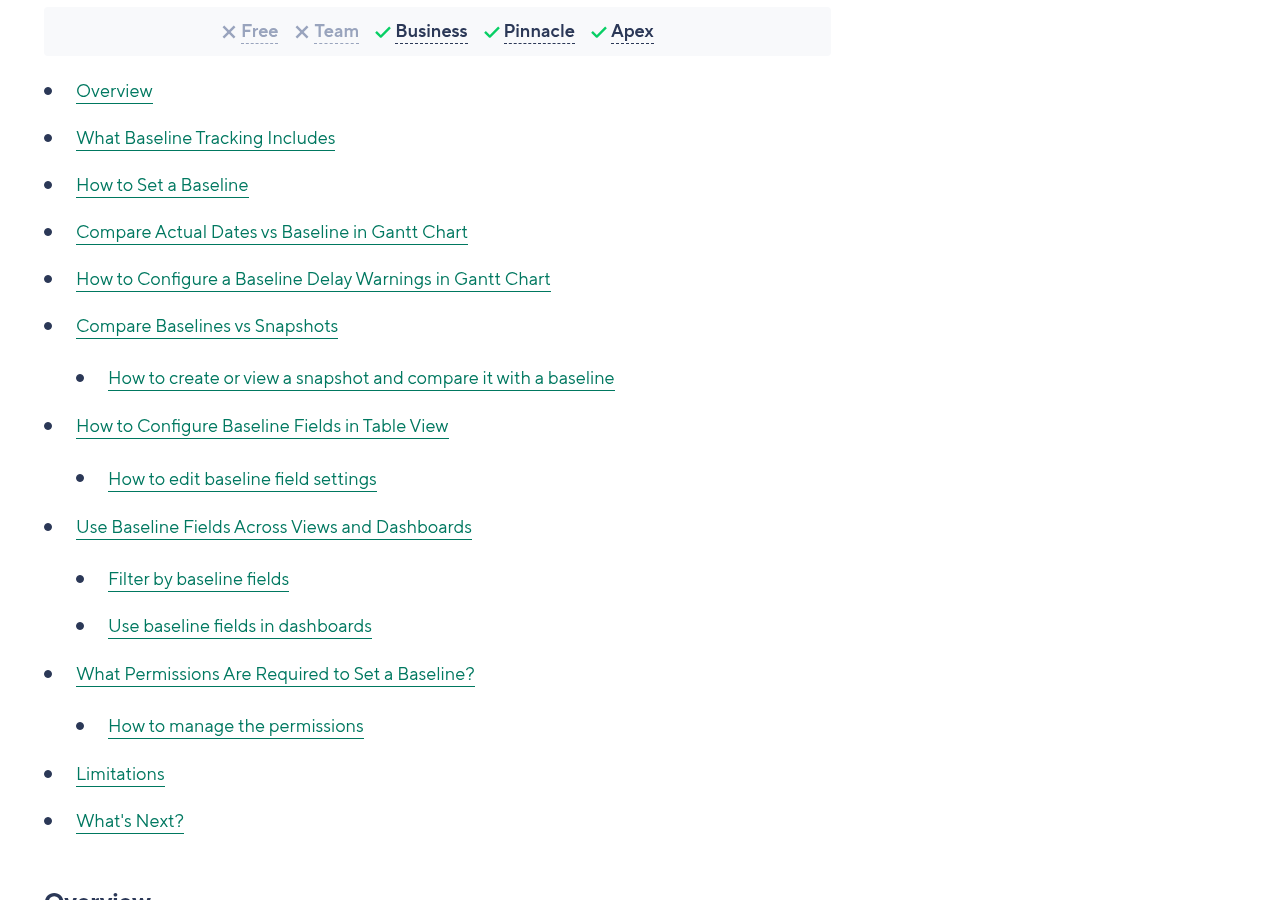This screenshot has height=900, width=1280.
Task: Open the Overview link
Action: pyautogui.click(x=114, y=91)
